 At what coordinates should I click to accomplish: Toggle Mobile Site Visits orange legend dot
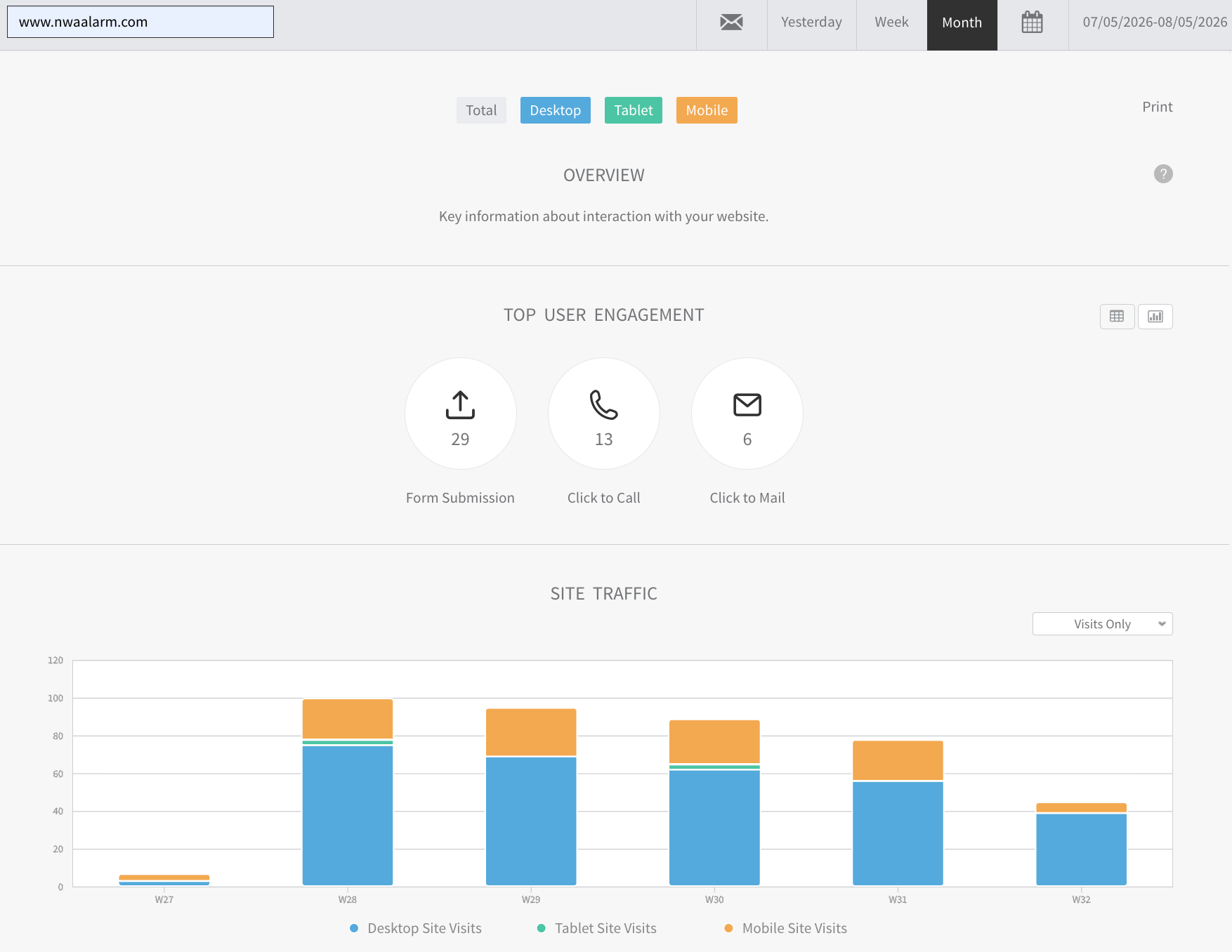[728, 928]
